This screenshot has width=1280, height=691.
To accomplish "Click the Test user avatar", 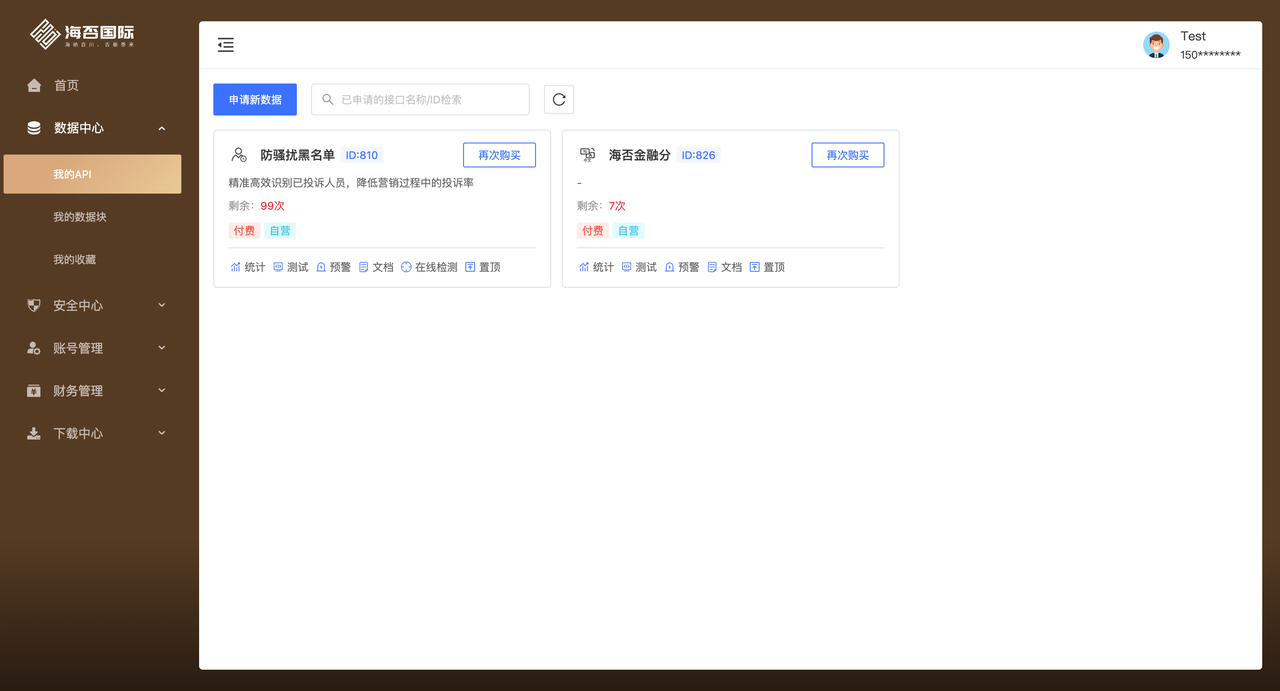I will 1156,45.
